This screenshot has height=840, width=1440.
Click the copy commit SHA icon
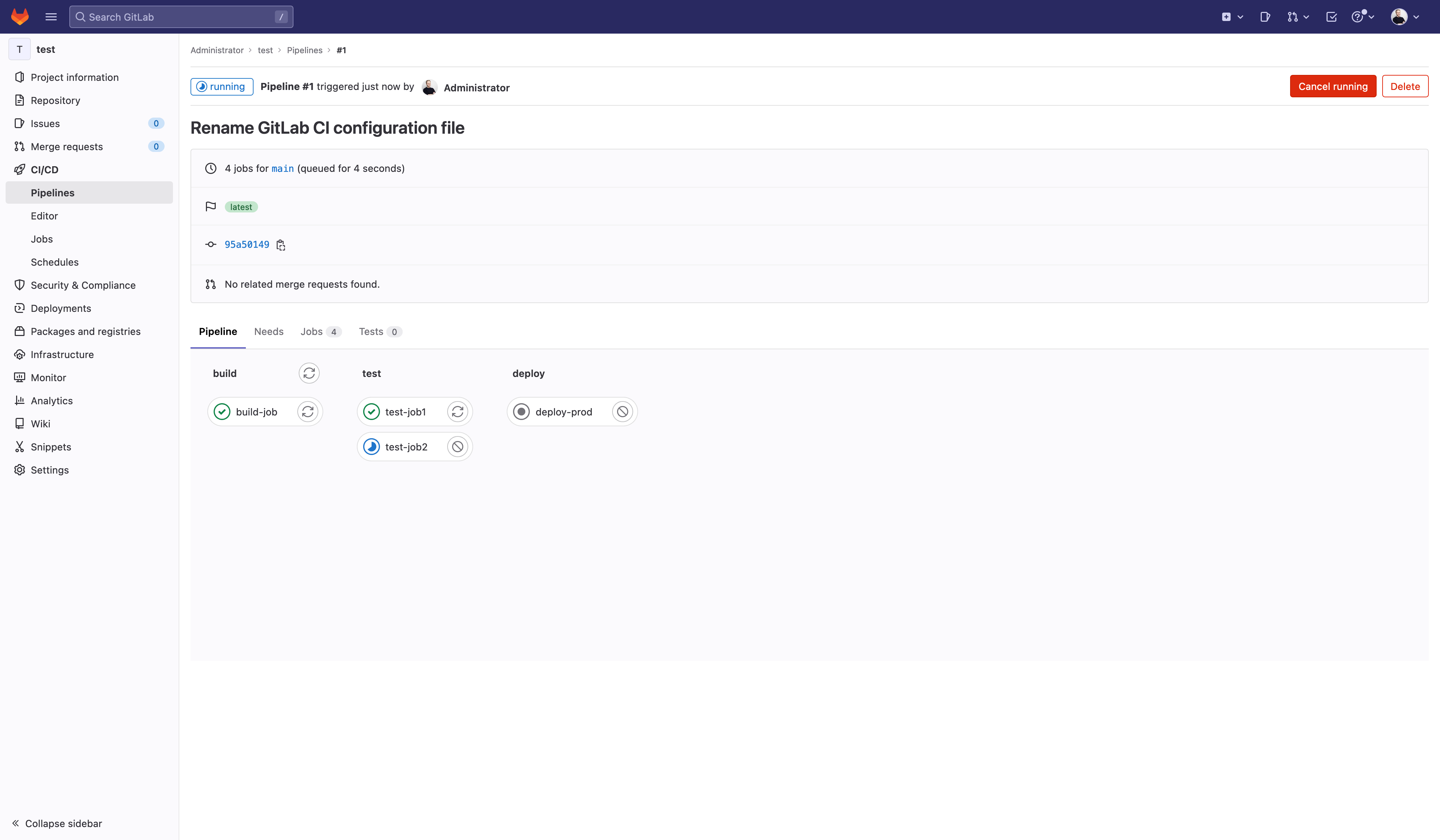coord(281,244)
